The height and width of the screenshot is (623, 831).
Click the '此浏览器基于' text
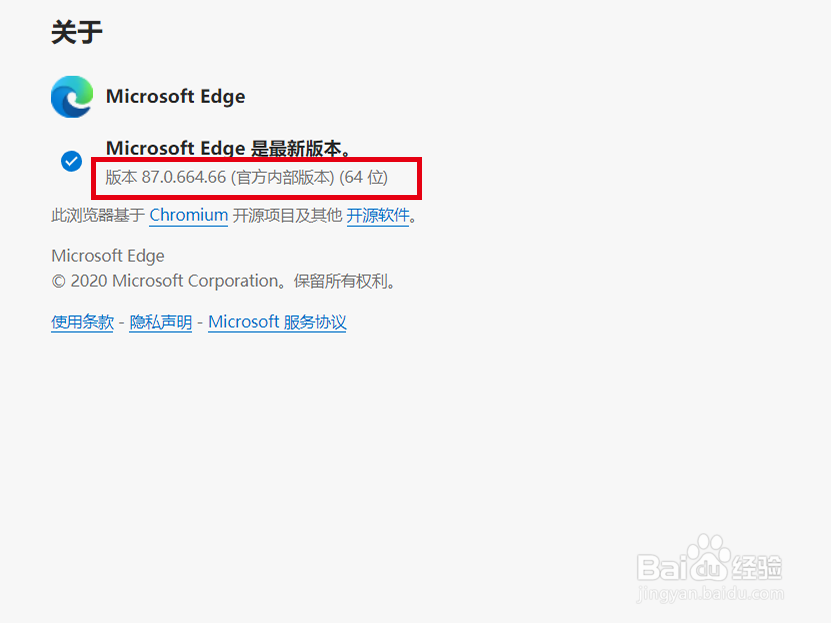click(98, 215)
